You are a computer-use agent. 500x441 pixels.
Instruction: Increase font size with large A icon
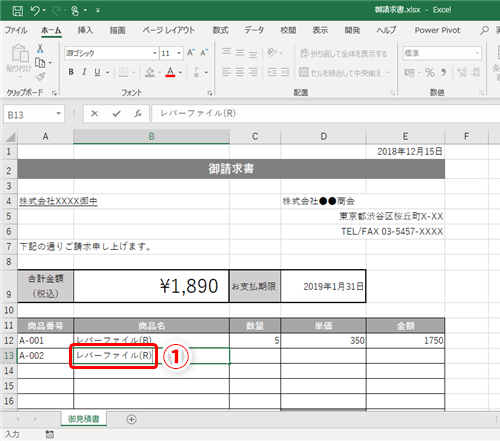pos(191,52)
